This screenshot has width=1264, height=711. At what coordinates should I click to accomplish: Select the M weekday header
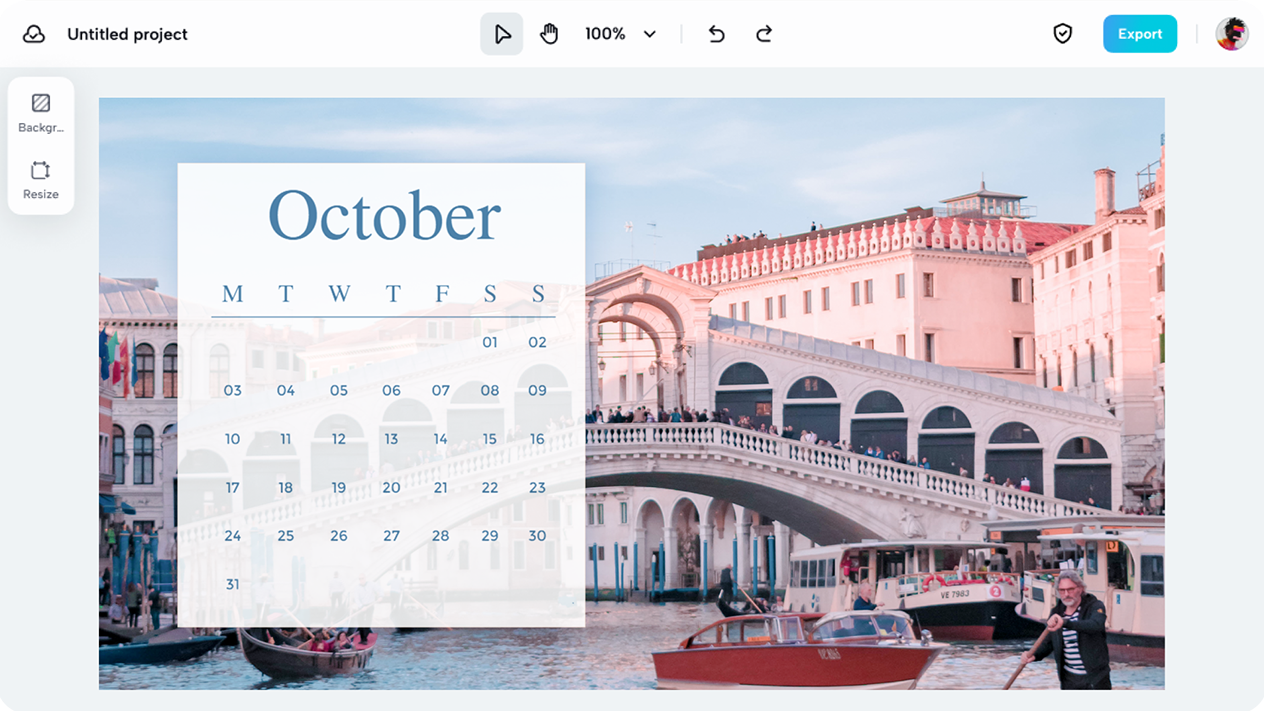coord(233,294)
